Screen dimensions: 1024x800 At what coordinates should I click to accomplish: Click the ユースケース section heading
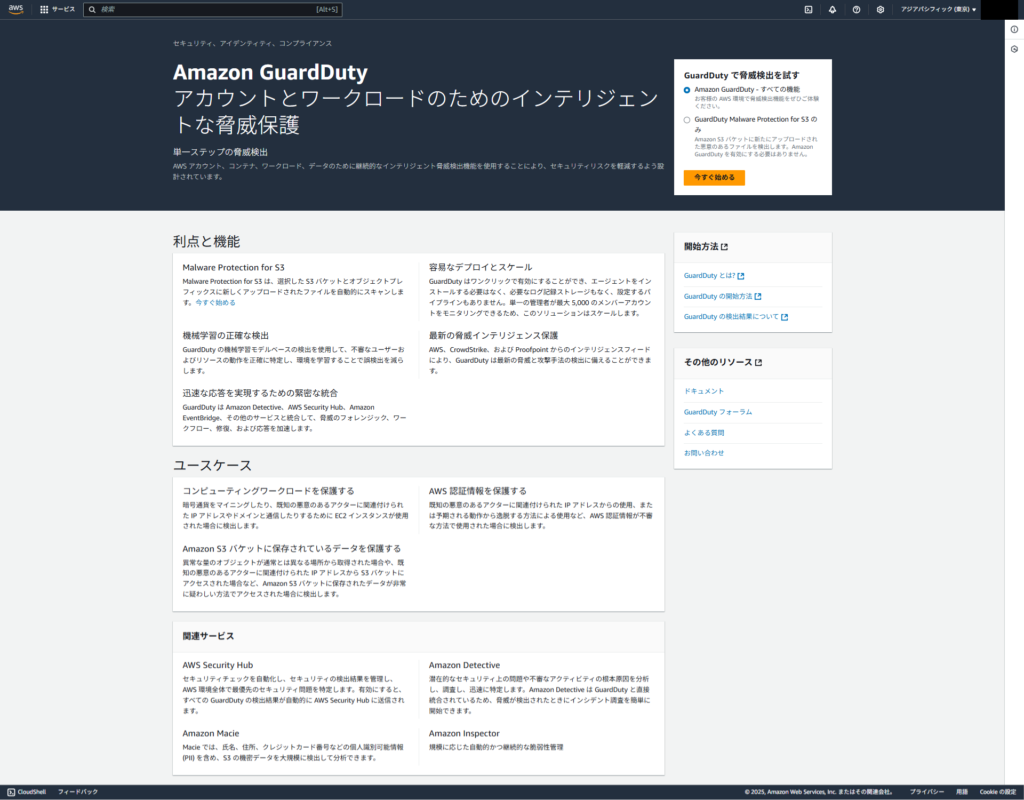pyautogui.click(x=212, y=466)
